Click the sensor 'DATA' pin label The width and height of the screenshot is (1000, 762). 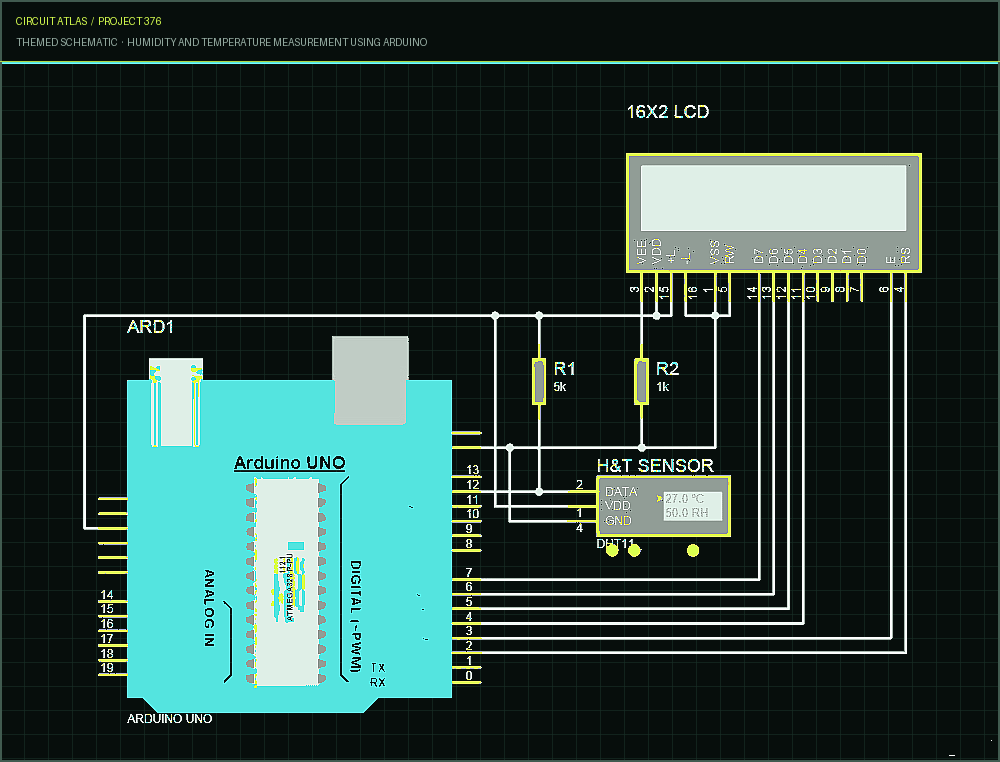click(x=621, y=492)
